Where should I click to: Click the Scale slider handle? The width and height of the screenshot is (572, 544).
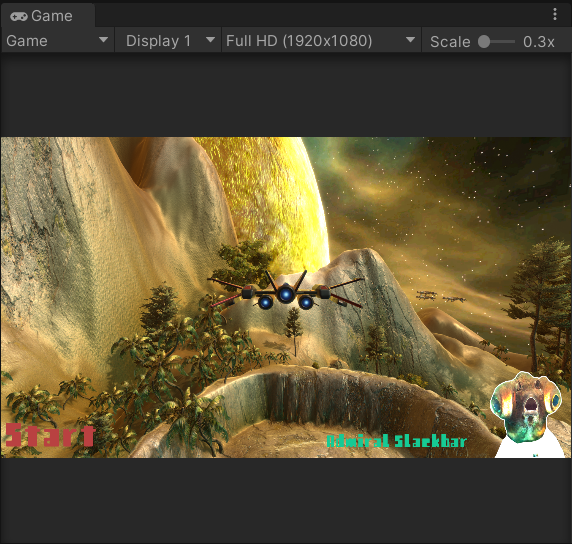[484, 41]
